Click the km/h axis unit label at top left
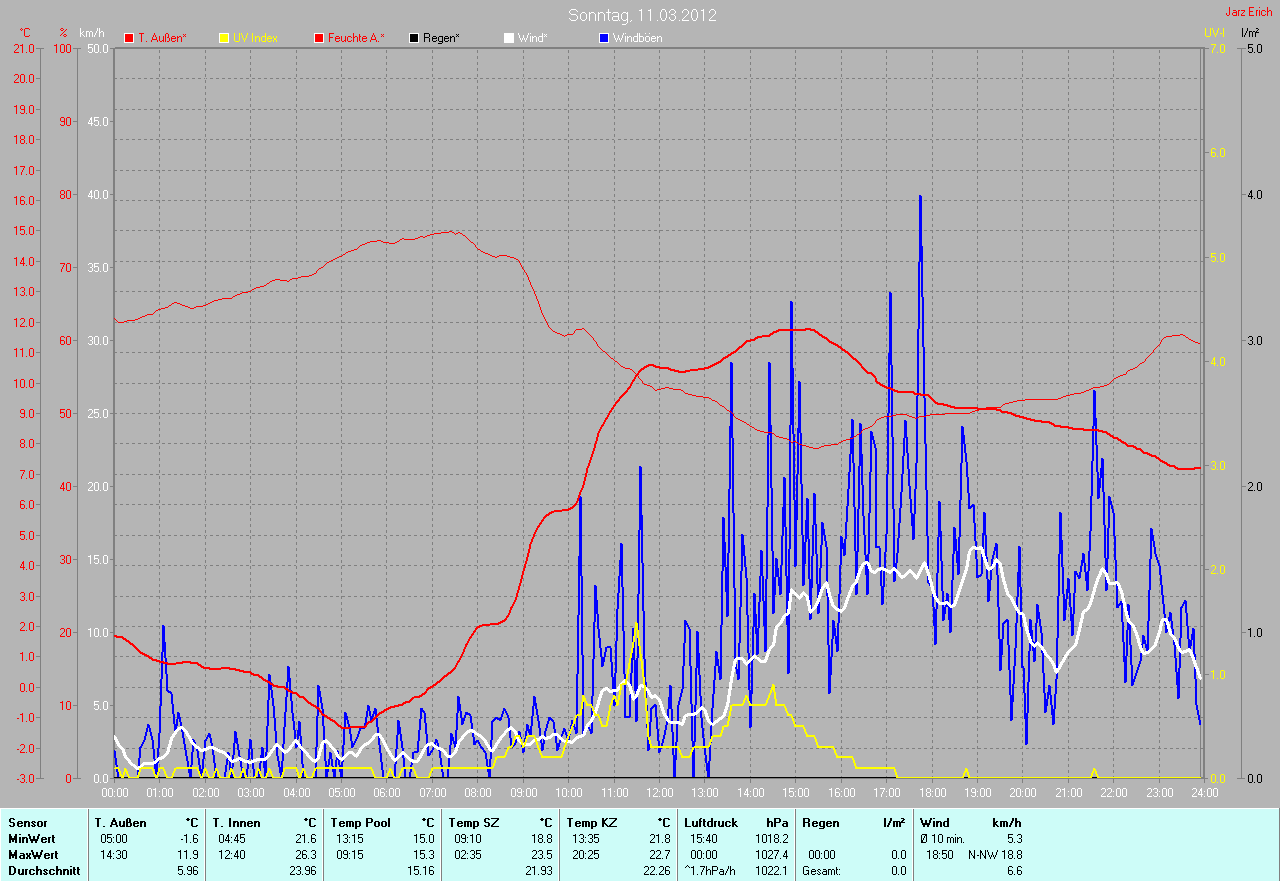Screen dimensions: 1280x881 [92, 33]
